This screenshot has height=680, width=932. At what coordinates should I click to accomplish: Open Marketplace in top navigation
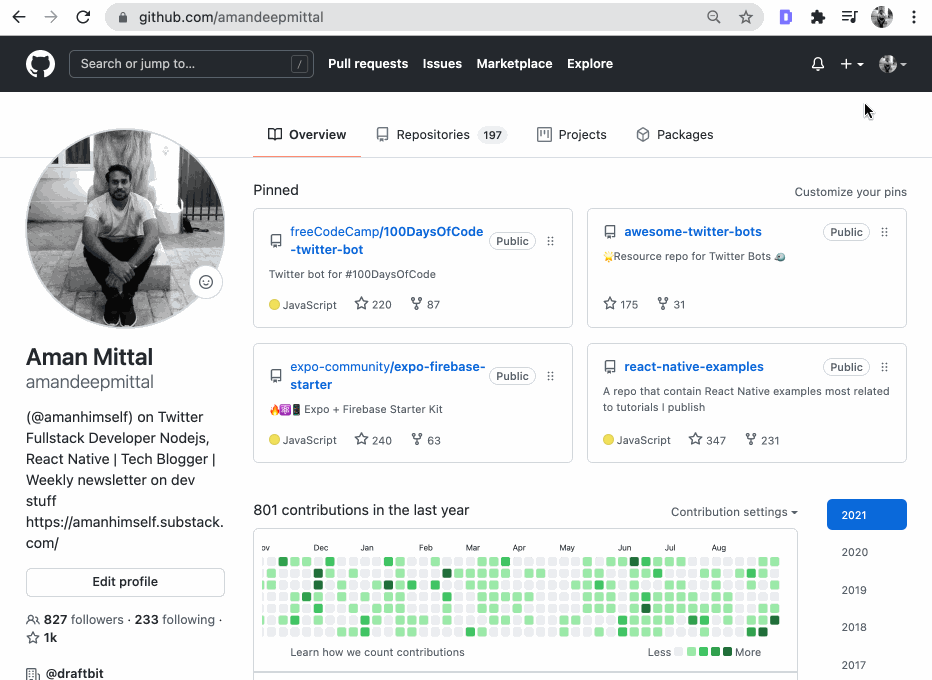pos(514,64)
